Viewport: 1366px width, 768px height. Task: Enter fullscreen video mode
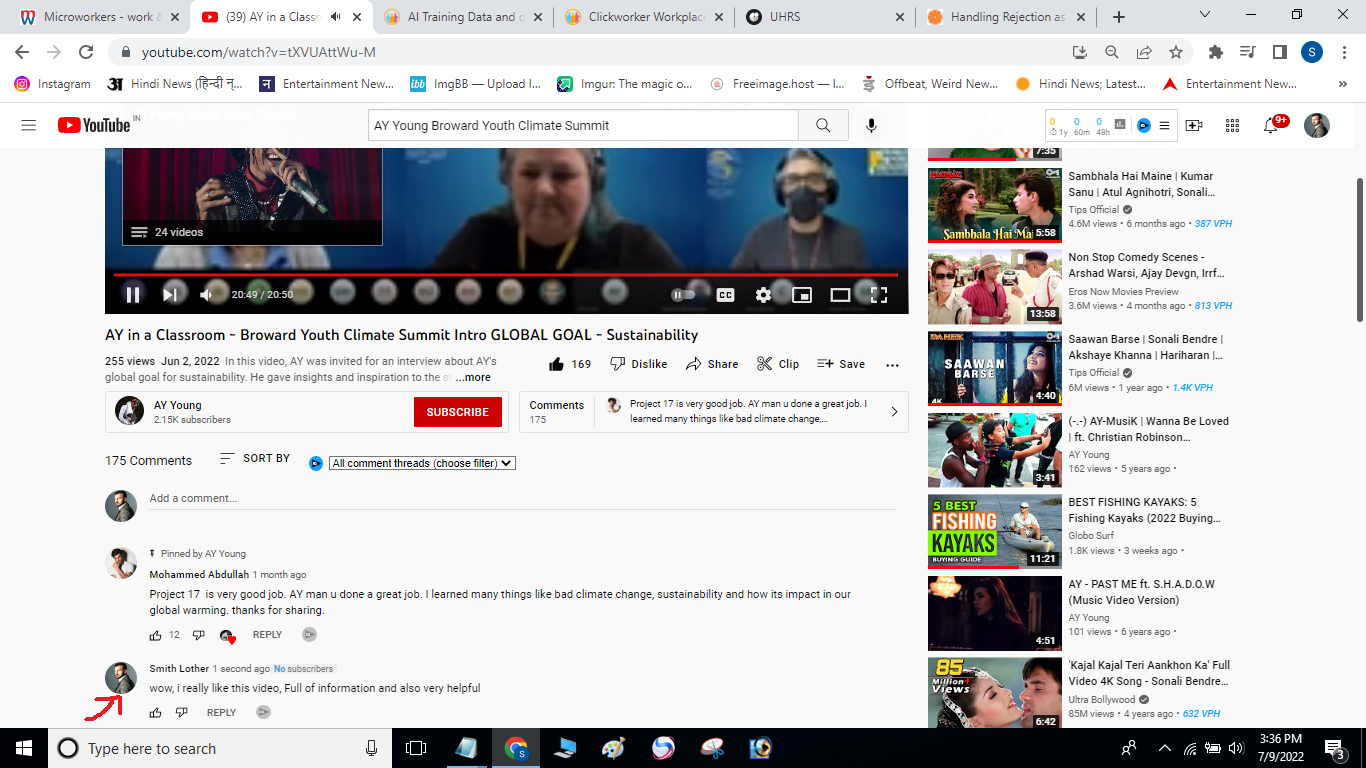click(879, 295)
